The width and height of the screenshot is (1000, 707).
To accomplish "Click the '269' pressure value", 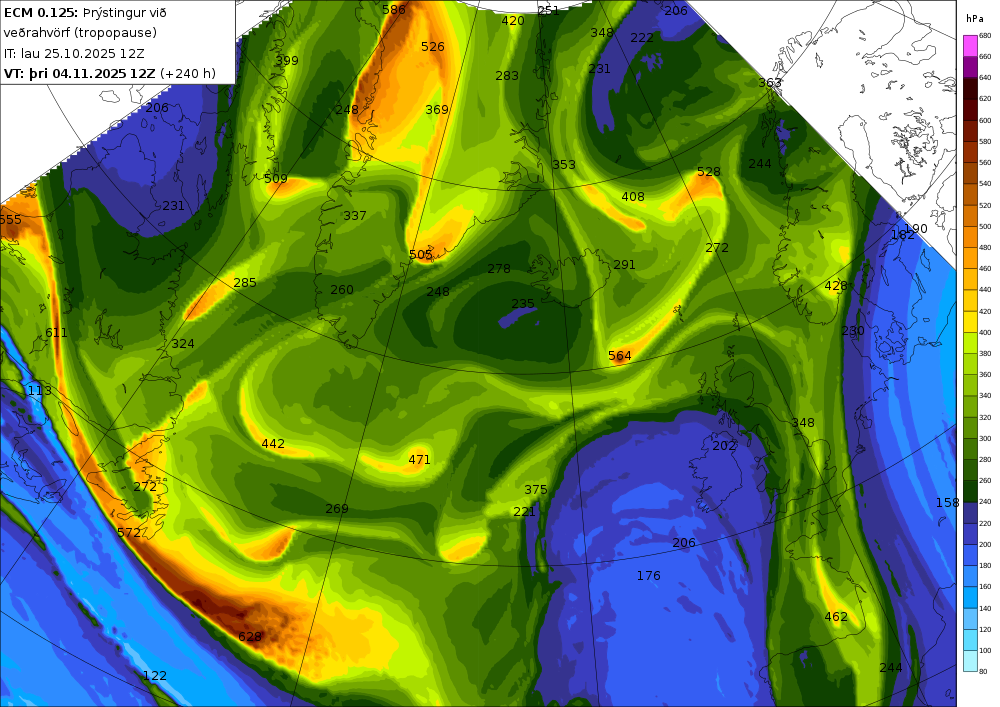I will [x=337, y=509].
